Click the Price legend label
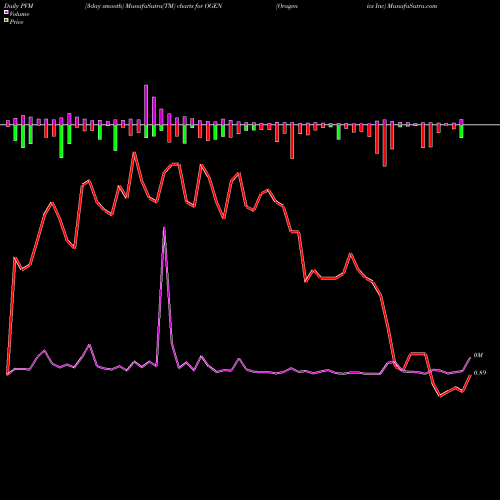The height and width of the screenshot is (500, 500). click(x=16, y=22)
